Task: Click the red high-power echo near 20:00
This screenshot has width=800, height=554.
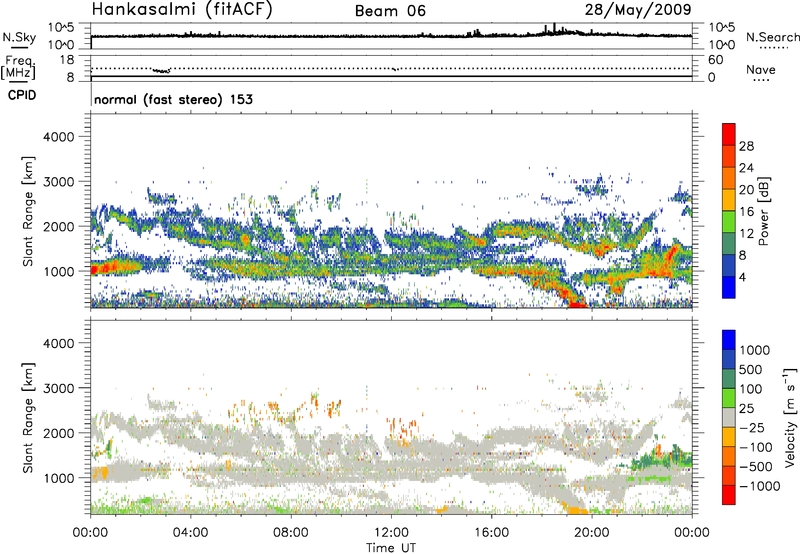Action: pyautogui.click(x=577, y=304)
